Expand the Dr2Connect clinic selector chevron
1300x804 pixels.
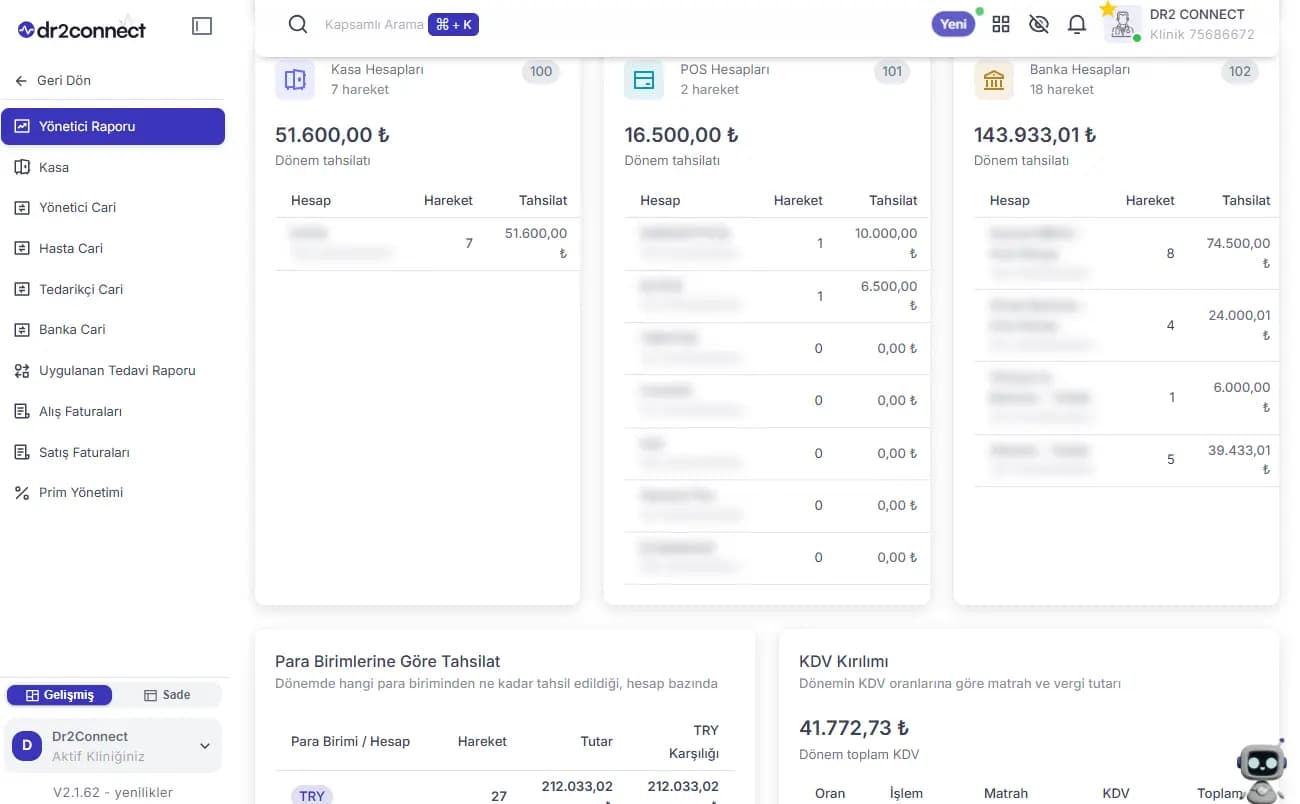[x=205, y=746]
